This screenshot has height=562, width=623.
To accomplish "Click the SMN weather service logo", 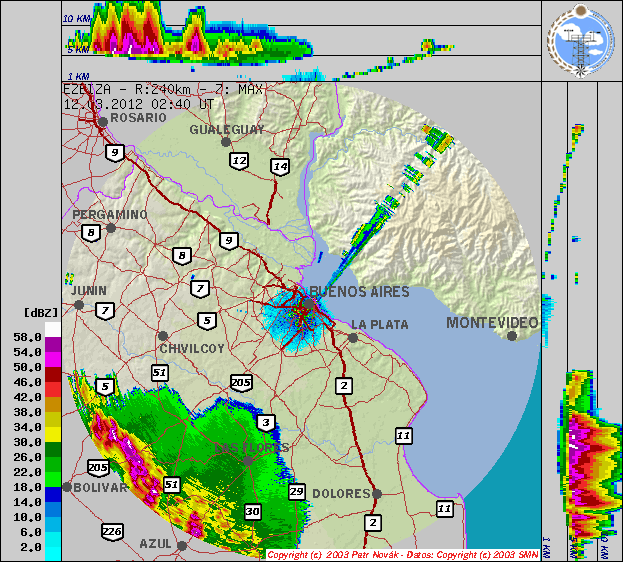I will 581,41.
